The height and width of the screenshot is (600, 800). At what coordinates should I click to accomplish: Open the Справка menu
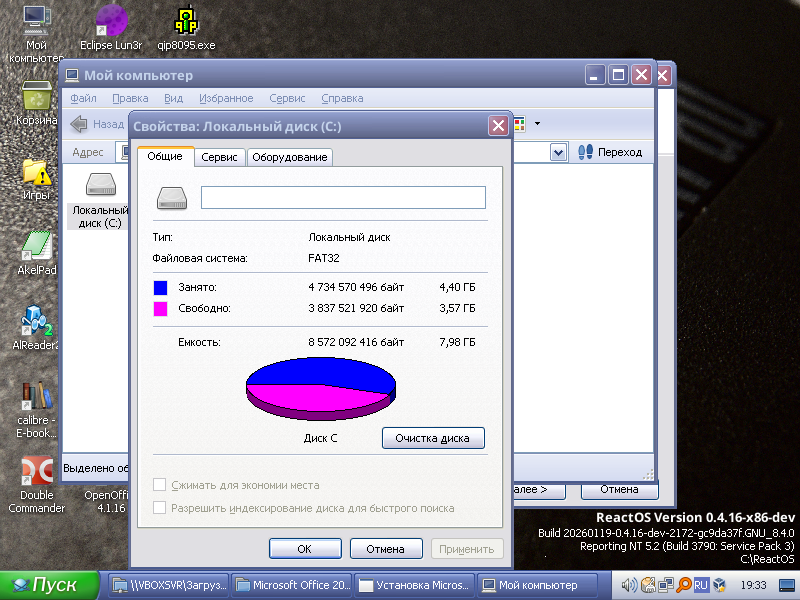click(342, 98)
